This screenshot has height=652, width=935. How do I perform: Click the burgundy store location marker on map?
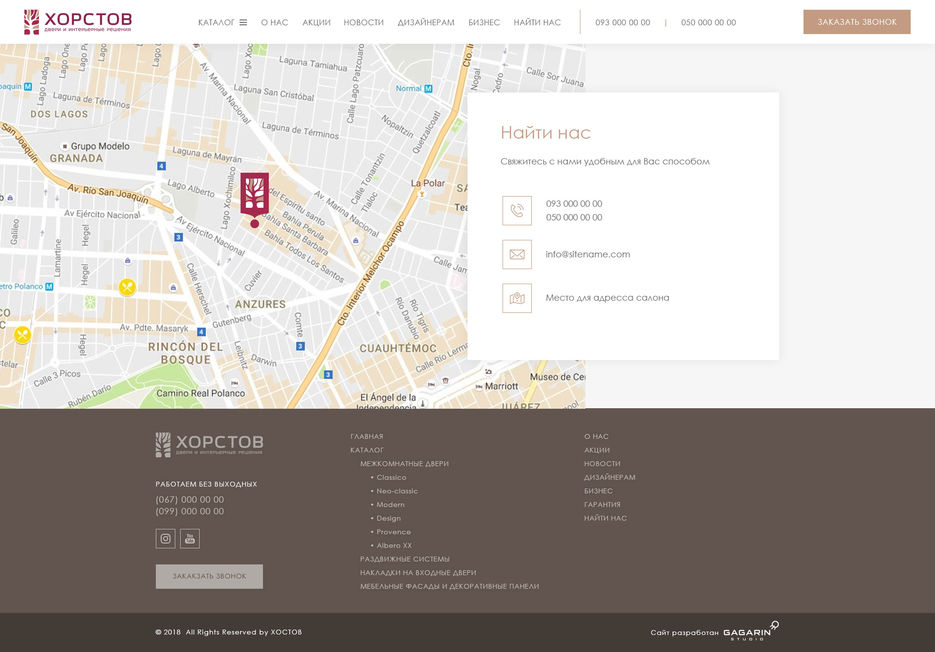tap(255, 199)
